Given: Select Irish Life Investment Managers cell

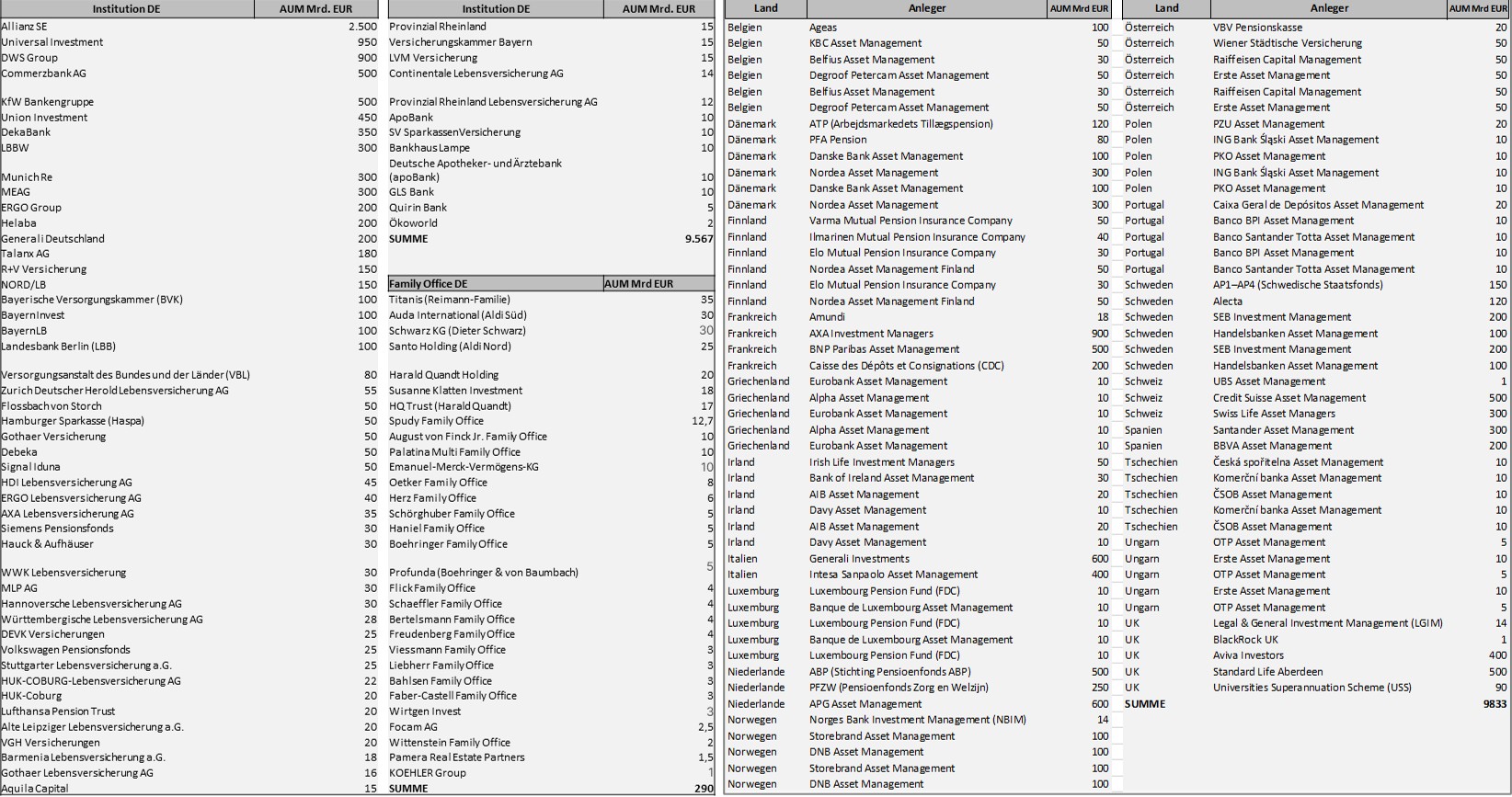Looking at the screenshot, I should coord(882,462).
